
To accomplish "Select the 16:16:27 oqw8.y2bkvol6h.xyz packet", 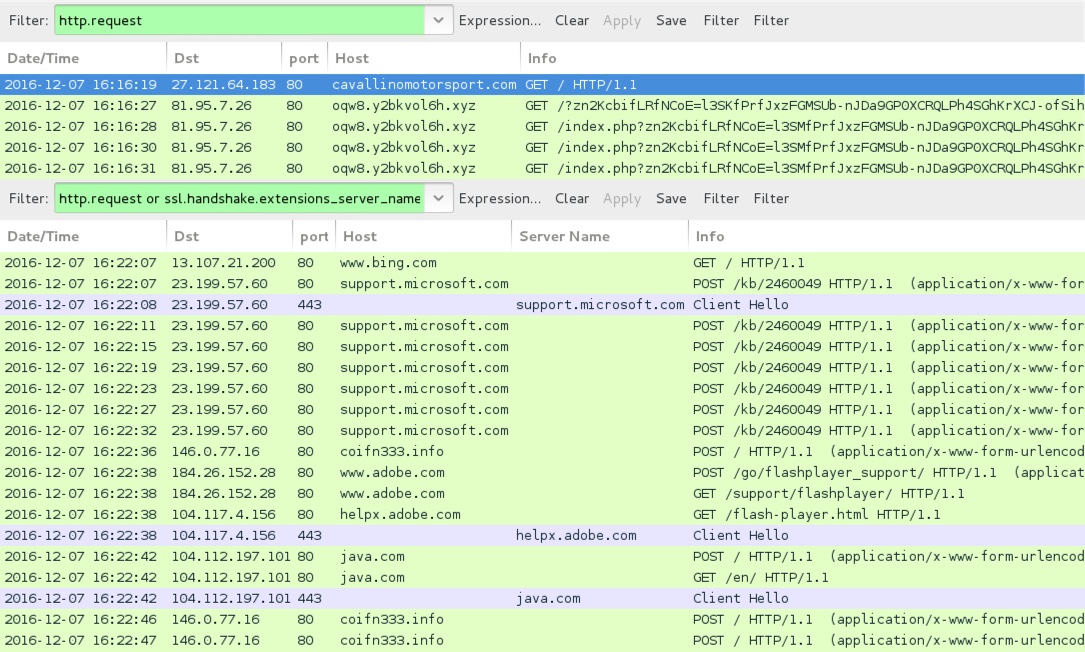I will 542,105.
